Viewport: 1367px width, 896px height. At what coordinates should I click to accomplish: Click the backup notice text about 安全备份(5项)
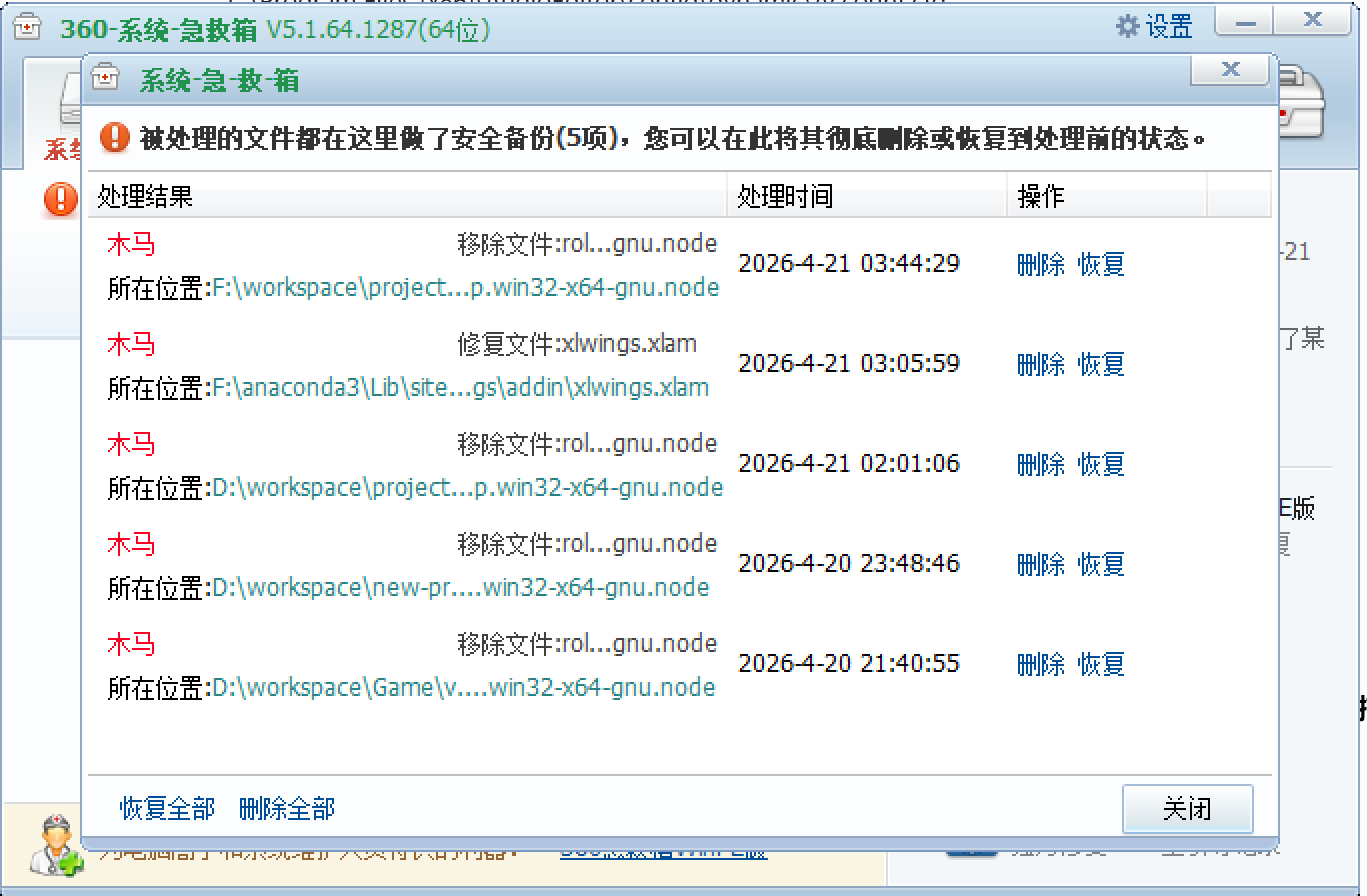(x=674, y=138)
